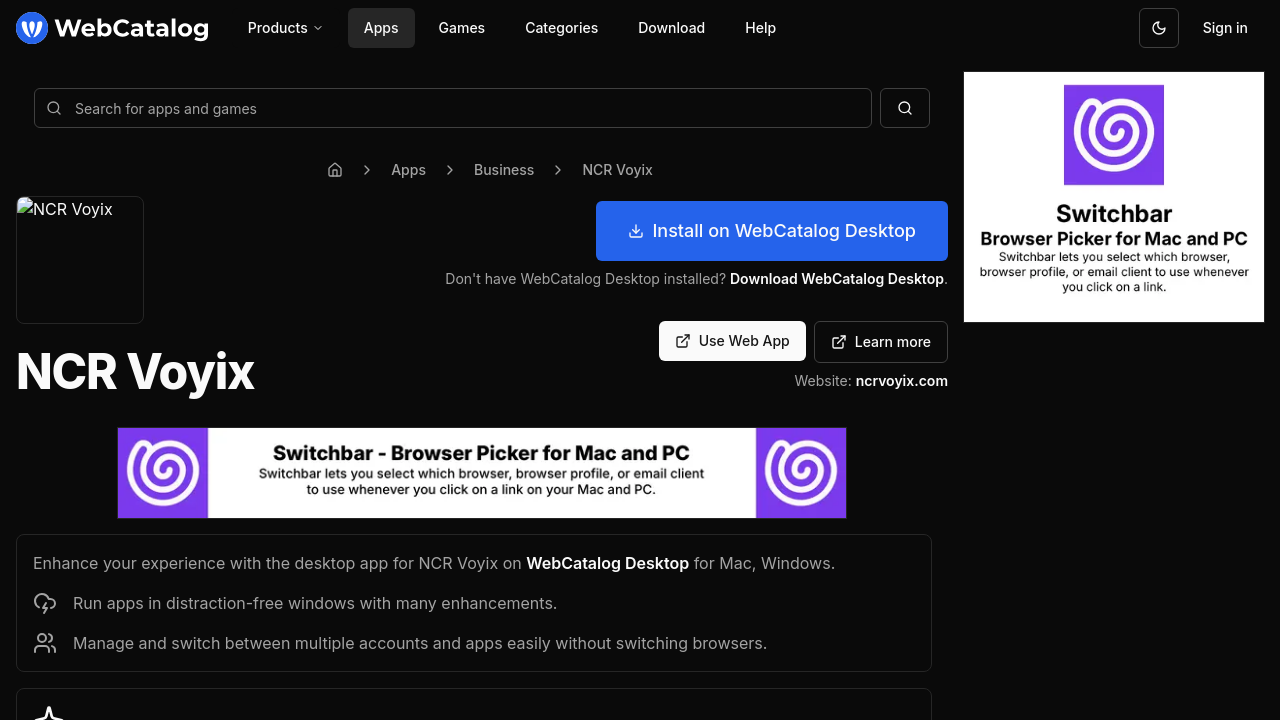The height and width of the screenshot is (720, 1280).
Task: Go to home via breadcrumb house icon
Action: click(x=335, y=170)
